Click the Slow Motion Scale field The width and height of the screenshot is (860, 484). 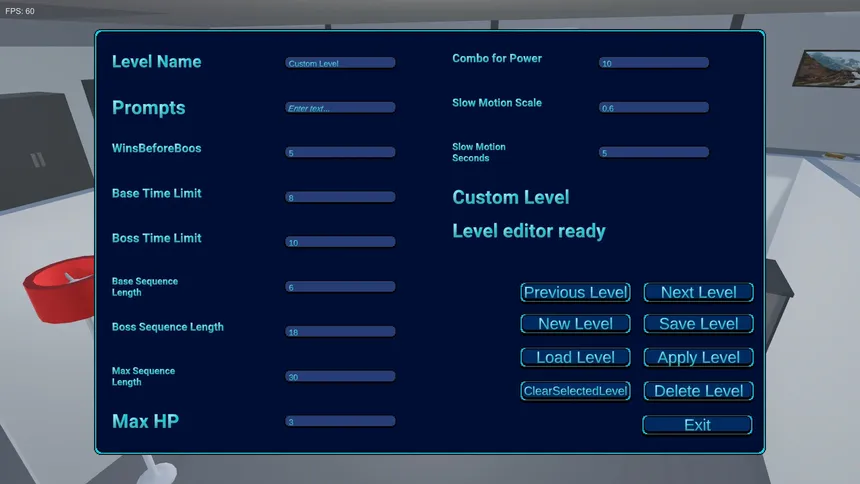click(654, 108)
